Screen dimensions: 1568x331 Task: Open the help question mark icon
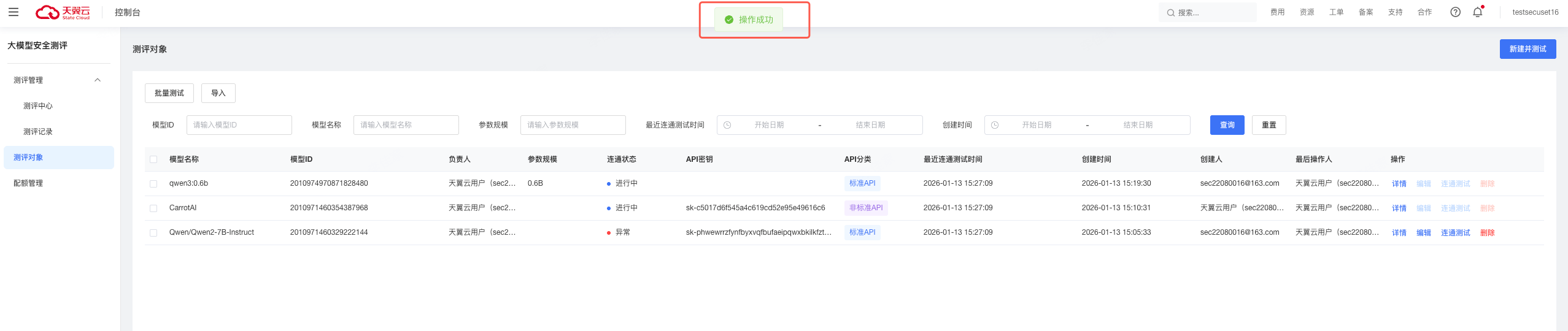[1455, 12]
